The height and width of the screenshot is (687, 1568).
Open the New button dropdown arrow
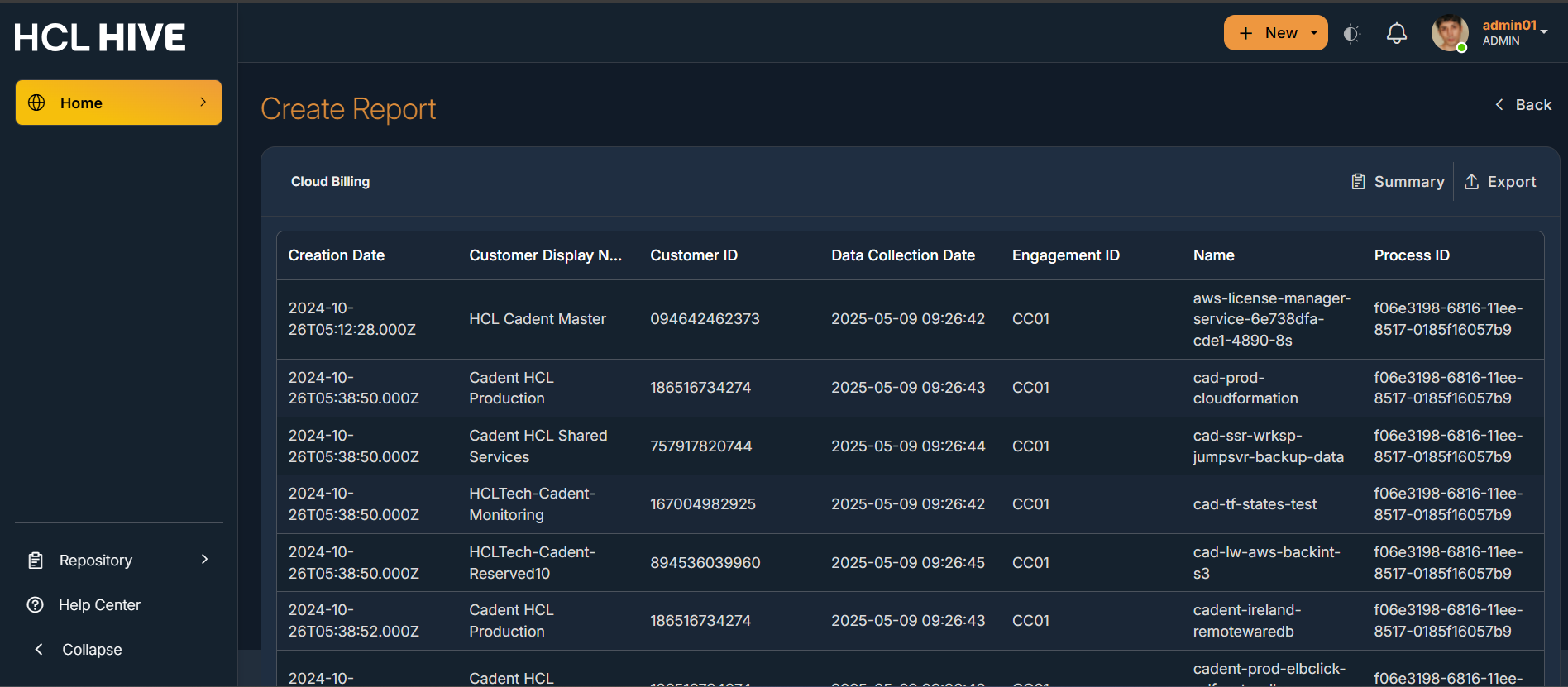click(1314, 33)
